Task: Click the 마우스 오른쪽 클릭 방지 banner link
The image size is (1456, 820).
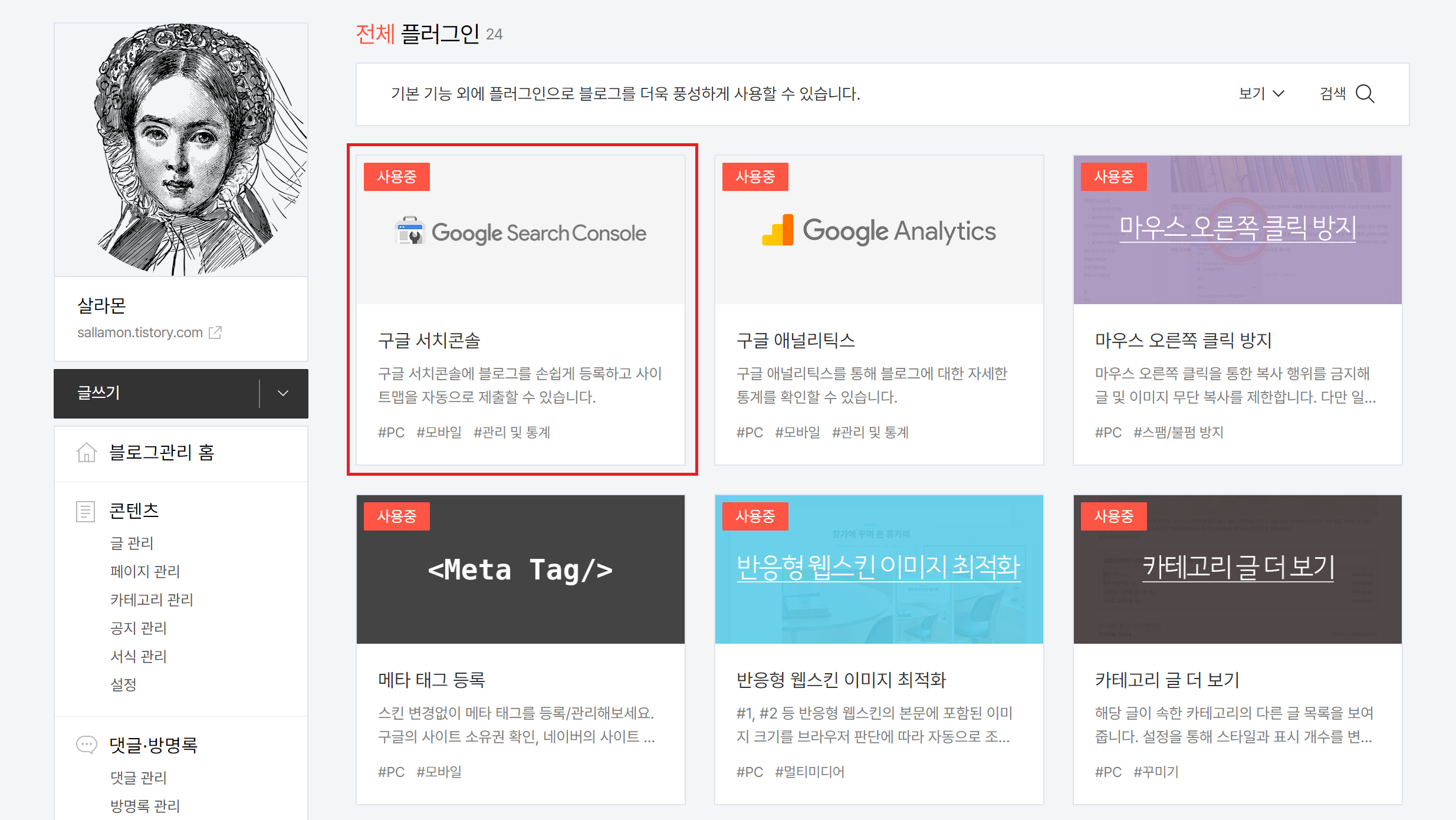Action: pyautogui.click(x=1237, y=228)
